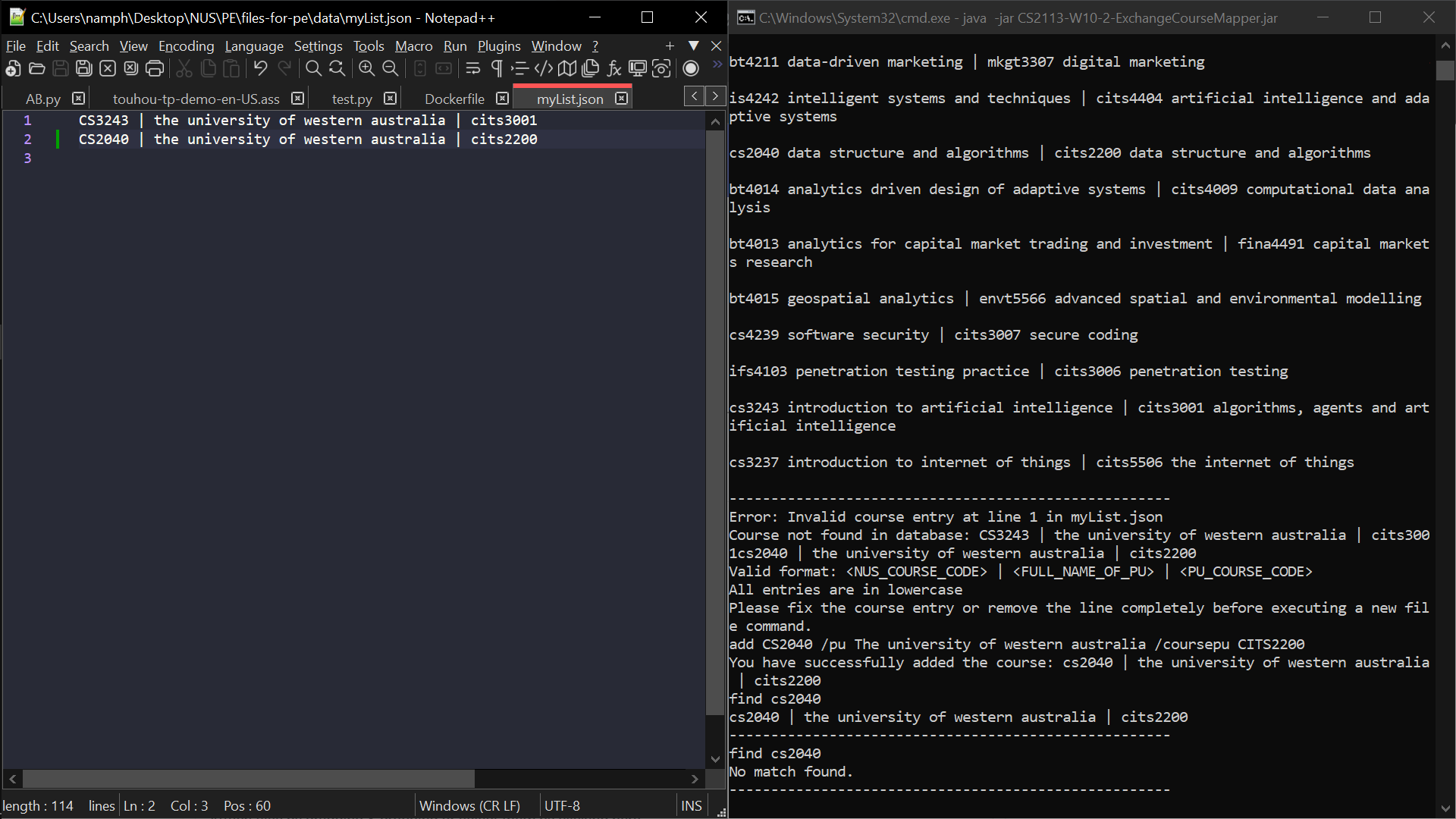Click the horizontal scrollbar thumb in editor

point(248,779)
